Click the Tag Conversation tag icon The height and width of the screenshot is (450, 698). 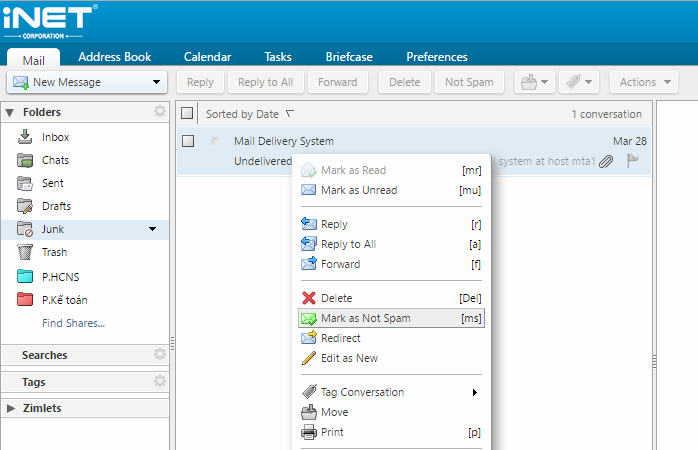(309, 392)
